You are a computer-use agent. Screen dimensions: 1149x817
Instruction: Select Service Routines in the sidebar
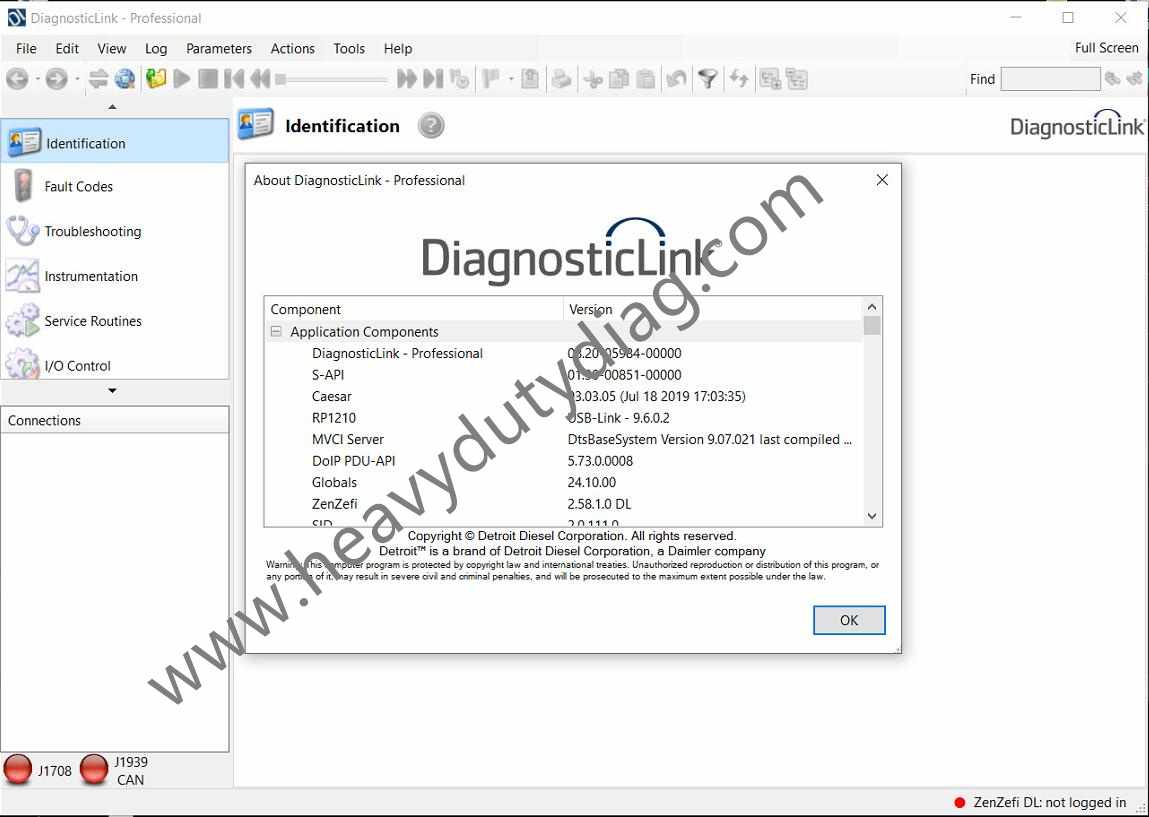click(x=115, y=320)
